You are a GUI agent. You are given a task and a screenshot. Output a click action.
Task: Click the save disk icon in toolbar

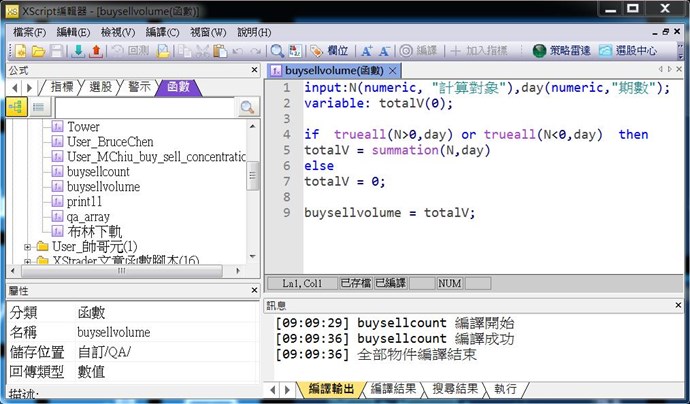57,51
